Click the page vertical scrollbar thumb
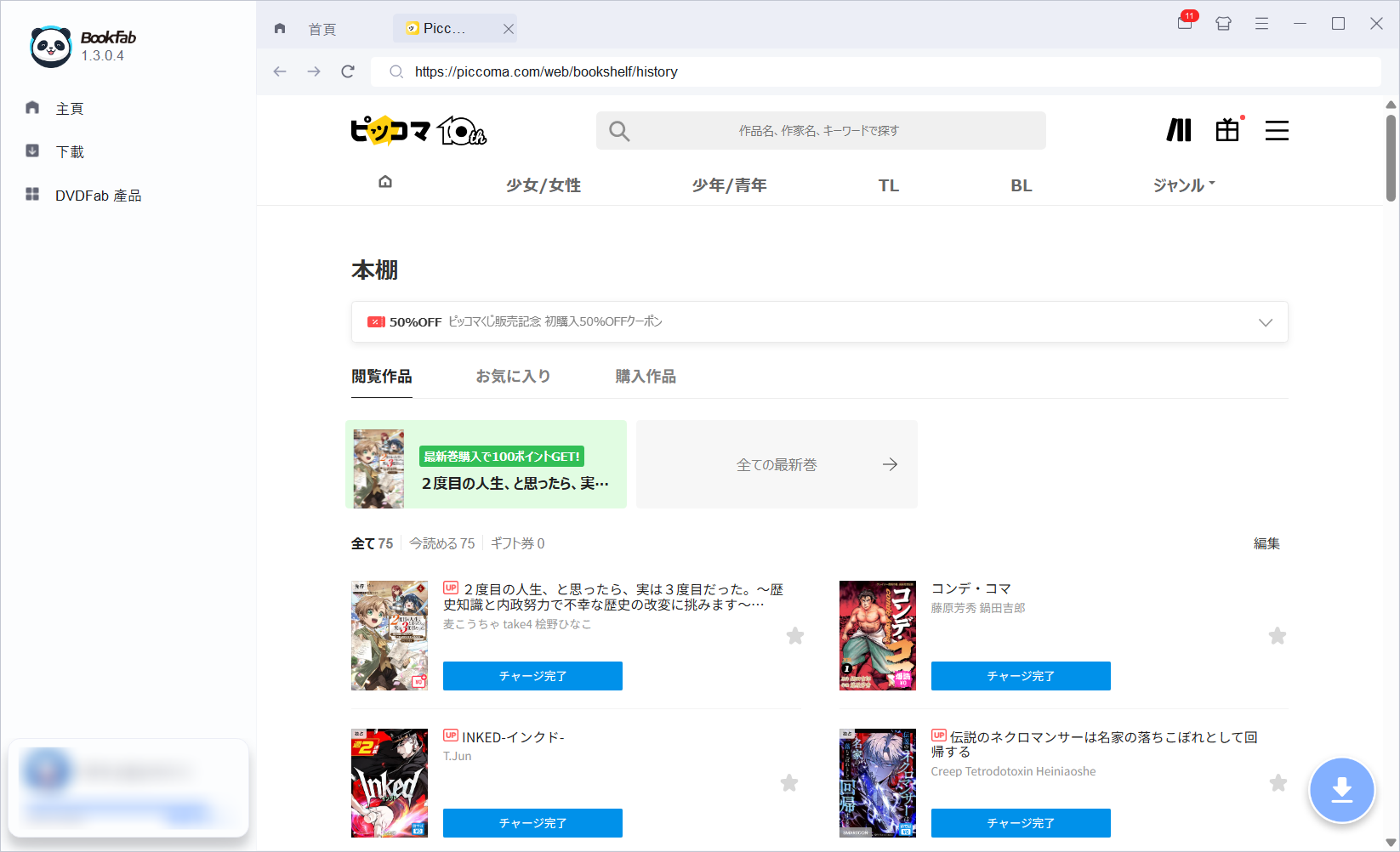The image size is (1400, 852). pos(1391,158)
